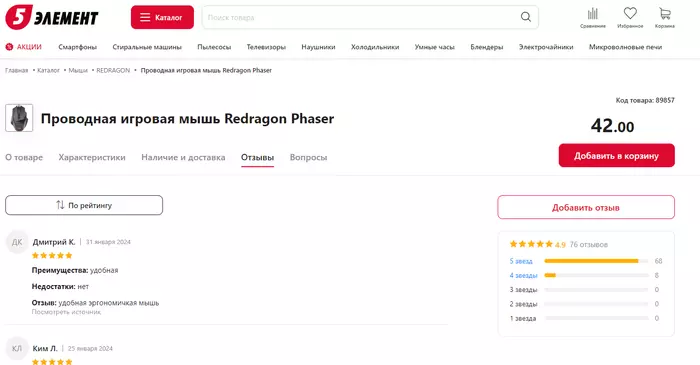
Task: Click the REDRAGON breadcrumb
Action: point(113,70)
